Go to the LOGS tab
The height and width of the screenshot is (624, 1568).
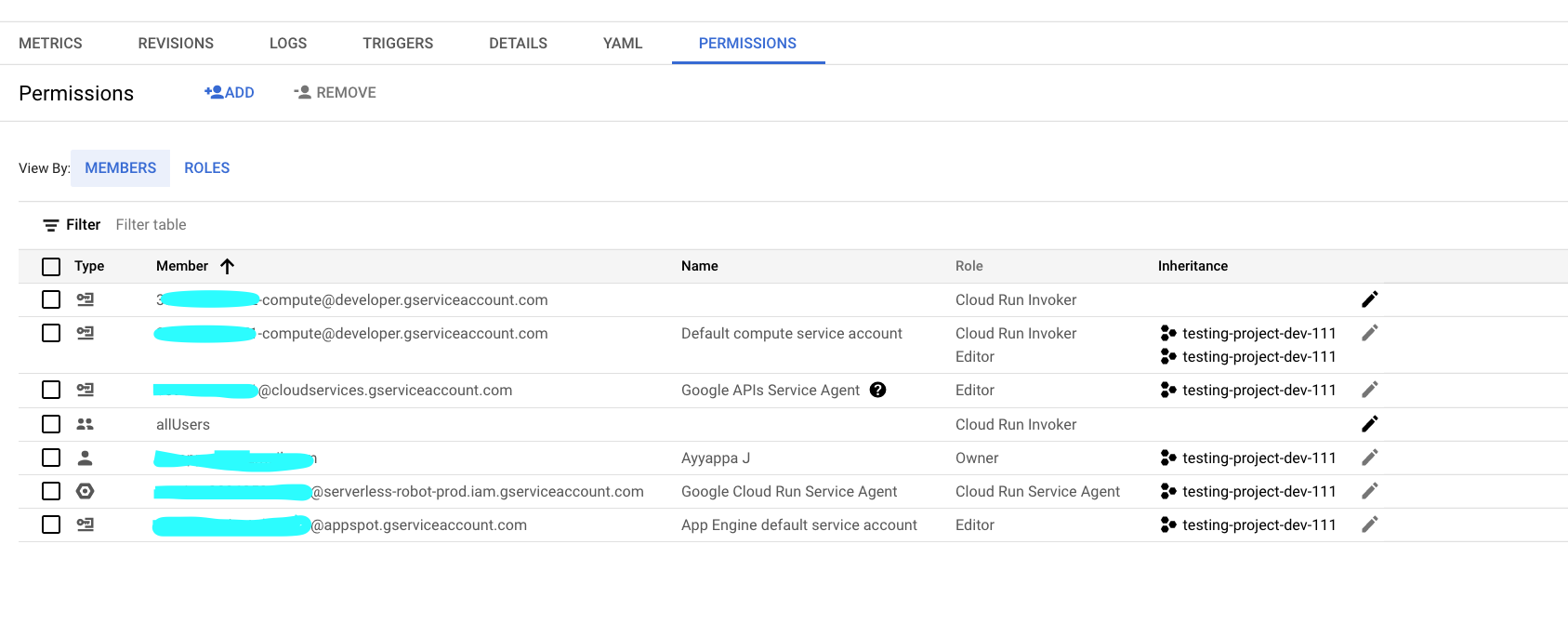[x=288, y=44]
